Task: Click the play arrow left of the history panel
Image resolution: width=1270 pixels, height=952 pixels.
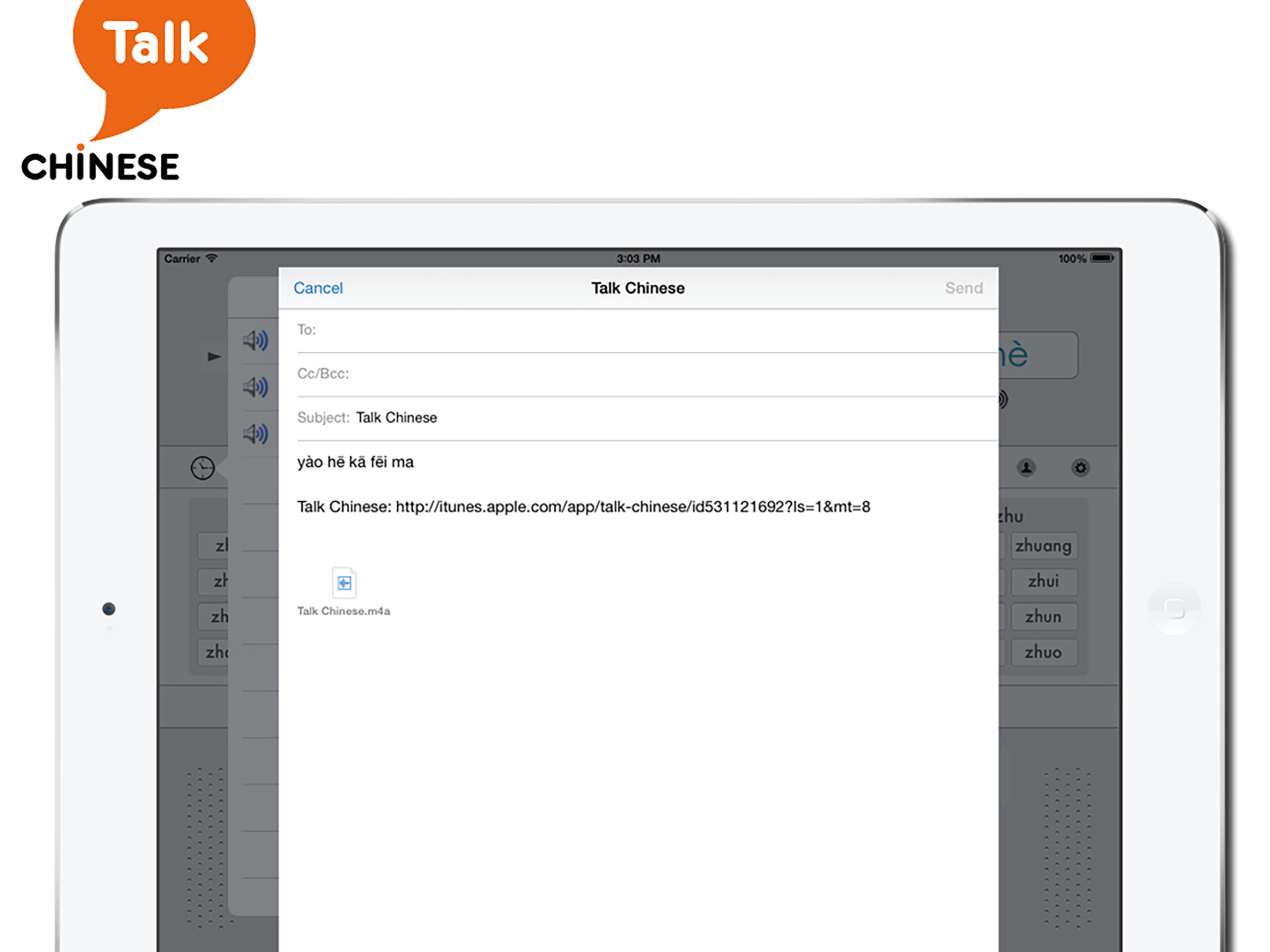Action: [x=214, y=357]
